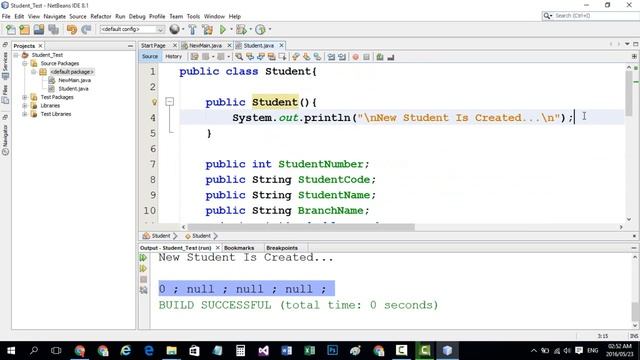Click the Clean and Build Project icon
Image resolution: width=640 pixels, height=360 pixels.
(x=207, y=29)
